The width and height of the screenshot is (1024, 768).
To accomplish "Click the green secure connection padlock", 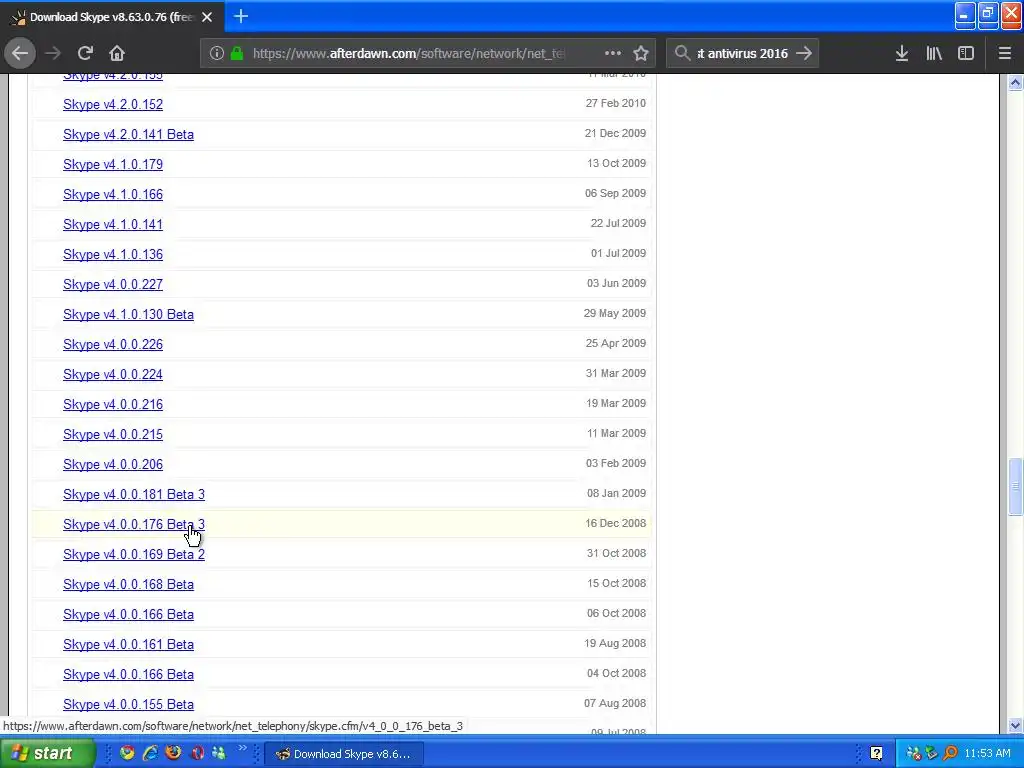I will pos(237,53).
